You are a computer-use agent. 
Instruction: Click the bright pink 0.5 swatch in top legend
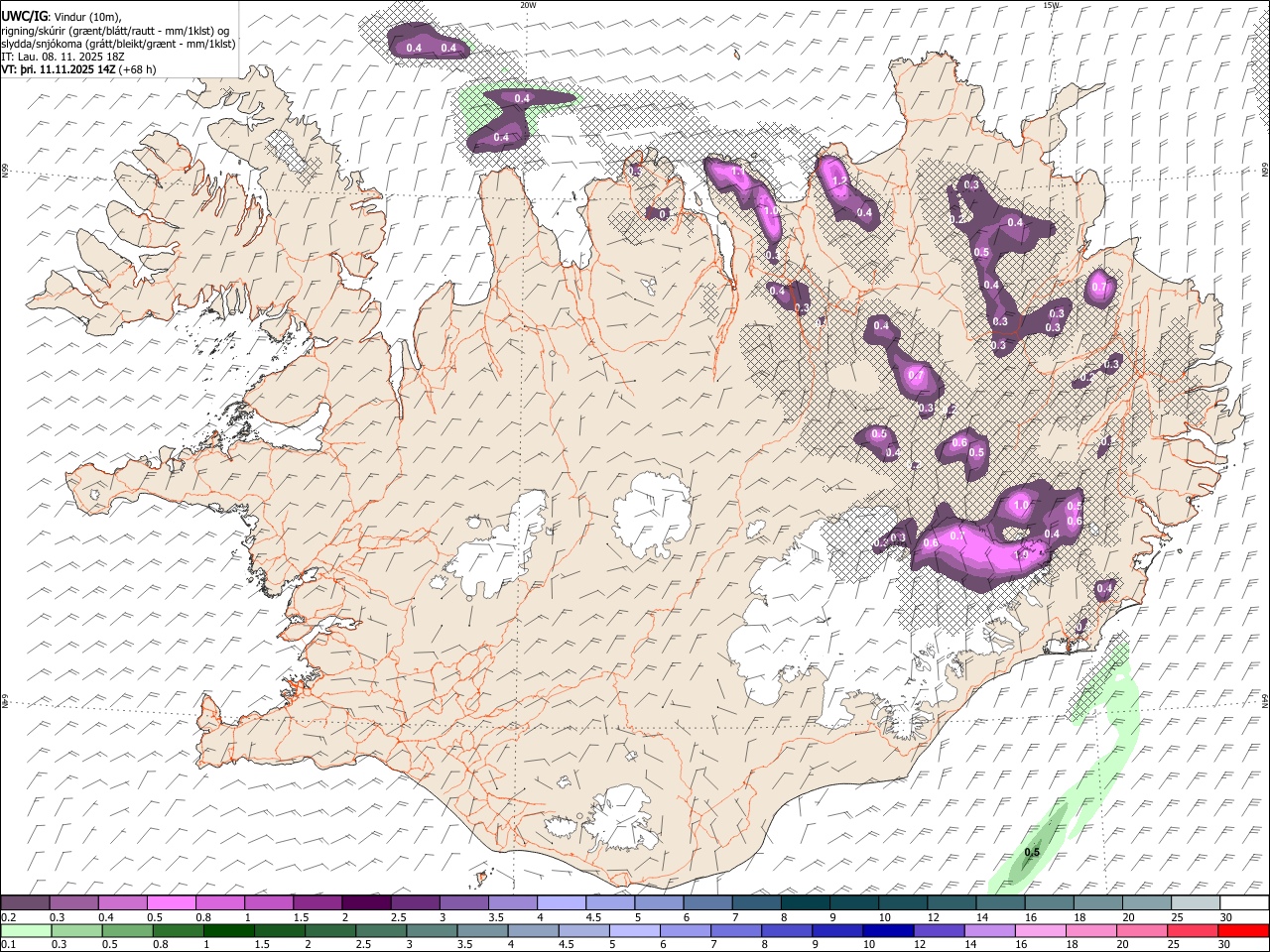171,902
